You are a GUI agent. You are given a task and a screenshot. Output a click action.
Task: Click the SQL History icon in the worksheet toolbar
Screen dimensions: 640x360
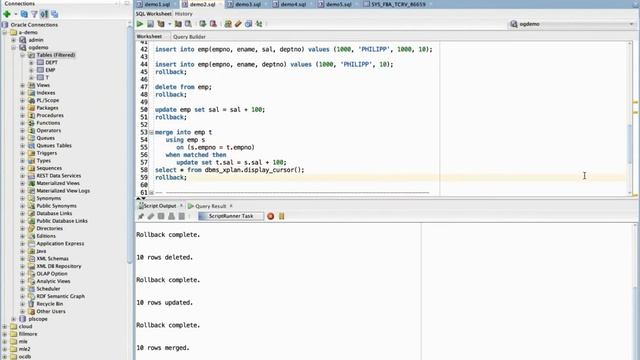pos(248,24)
